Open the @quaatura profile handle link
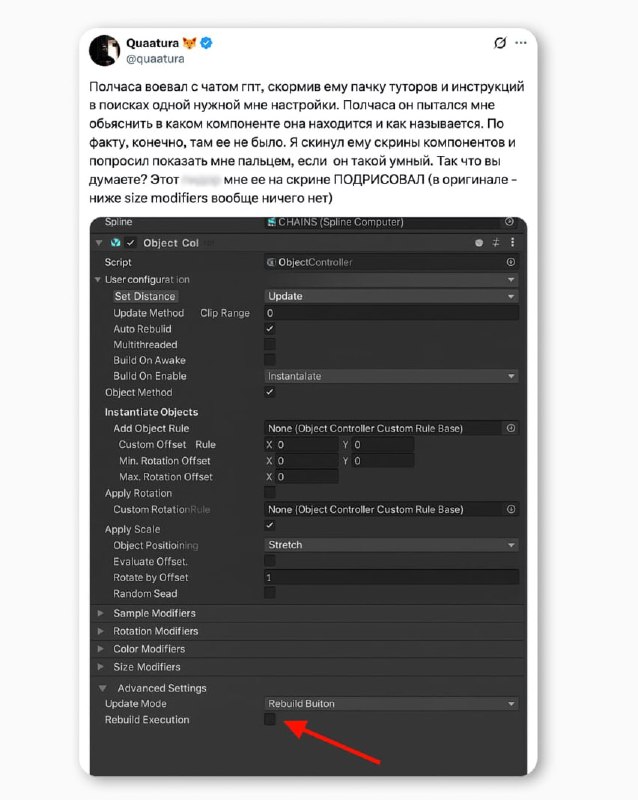The image size is (638, 800). (153, 59)
